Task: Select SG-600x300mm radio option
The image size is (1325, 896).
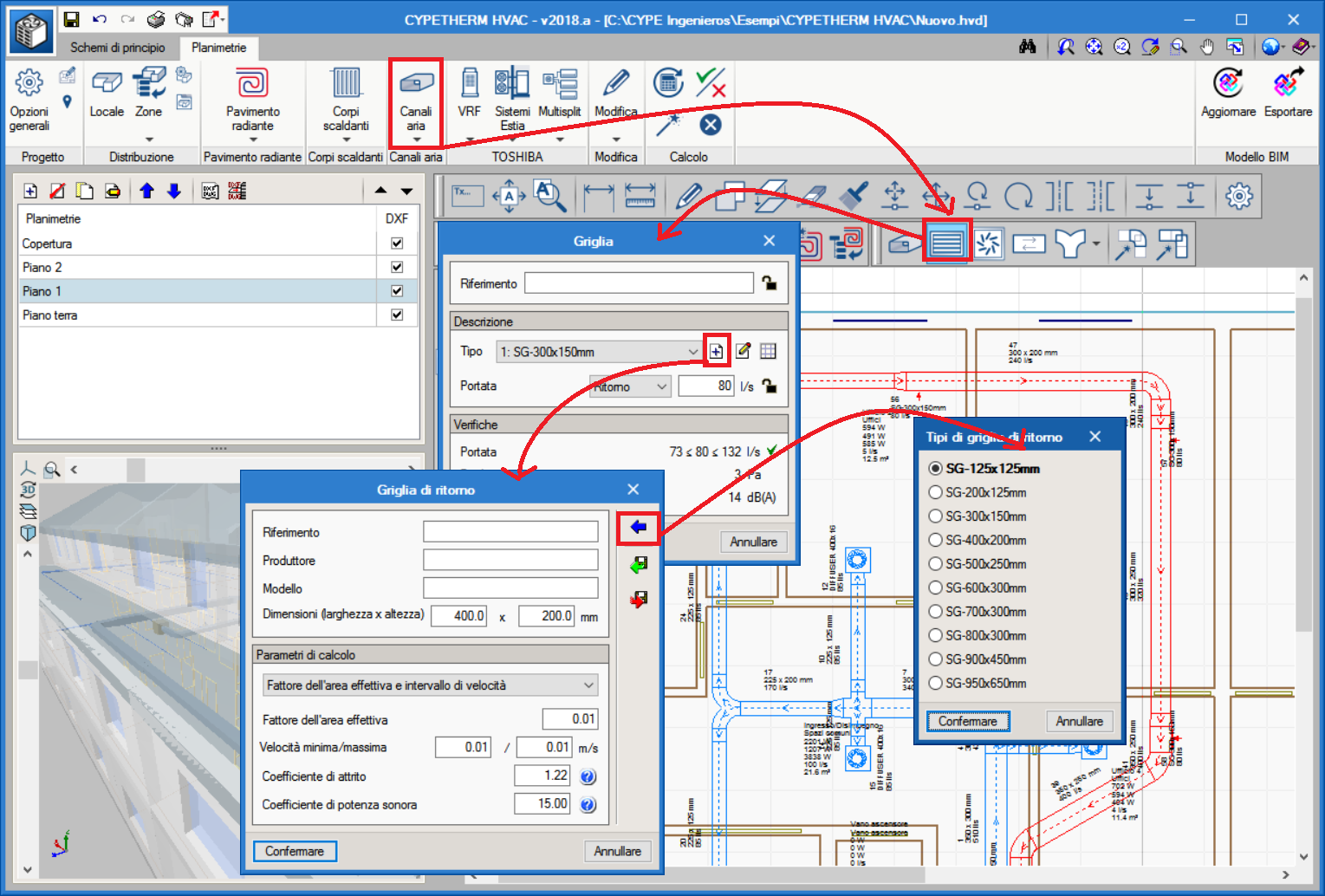Action: click(935, 588)
